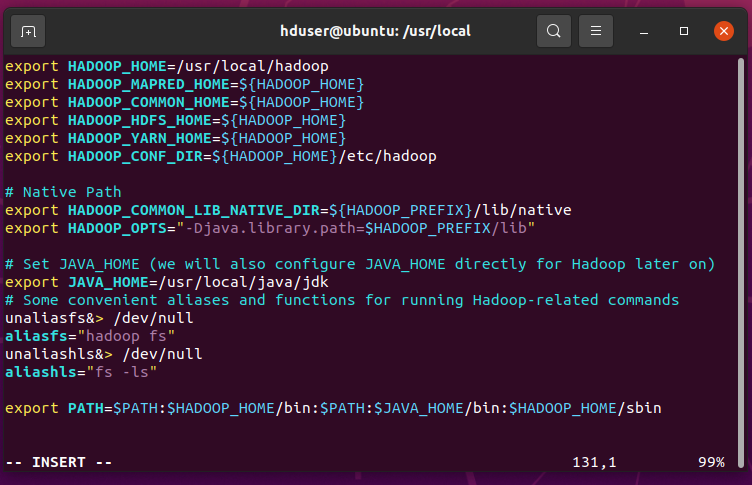Image resolution: width=752 pixels, height=485 pixels.
Task: Open the terminal search
Action: tap(553, 31)
